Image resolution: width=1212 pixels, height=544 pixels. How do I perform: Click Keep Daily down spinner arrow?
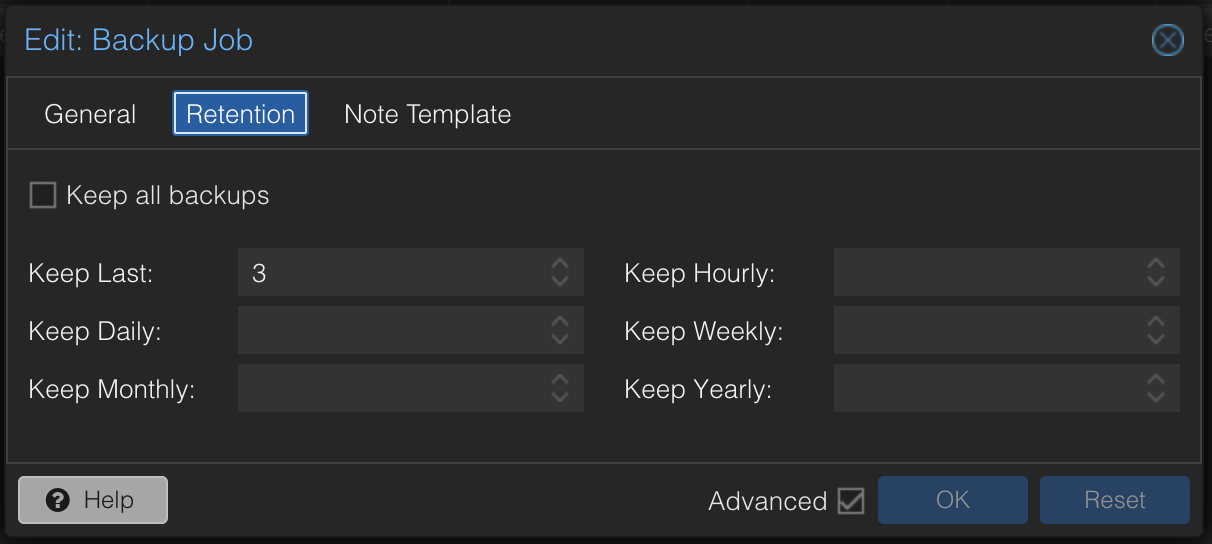560,339
